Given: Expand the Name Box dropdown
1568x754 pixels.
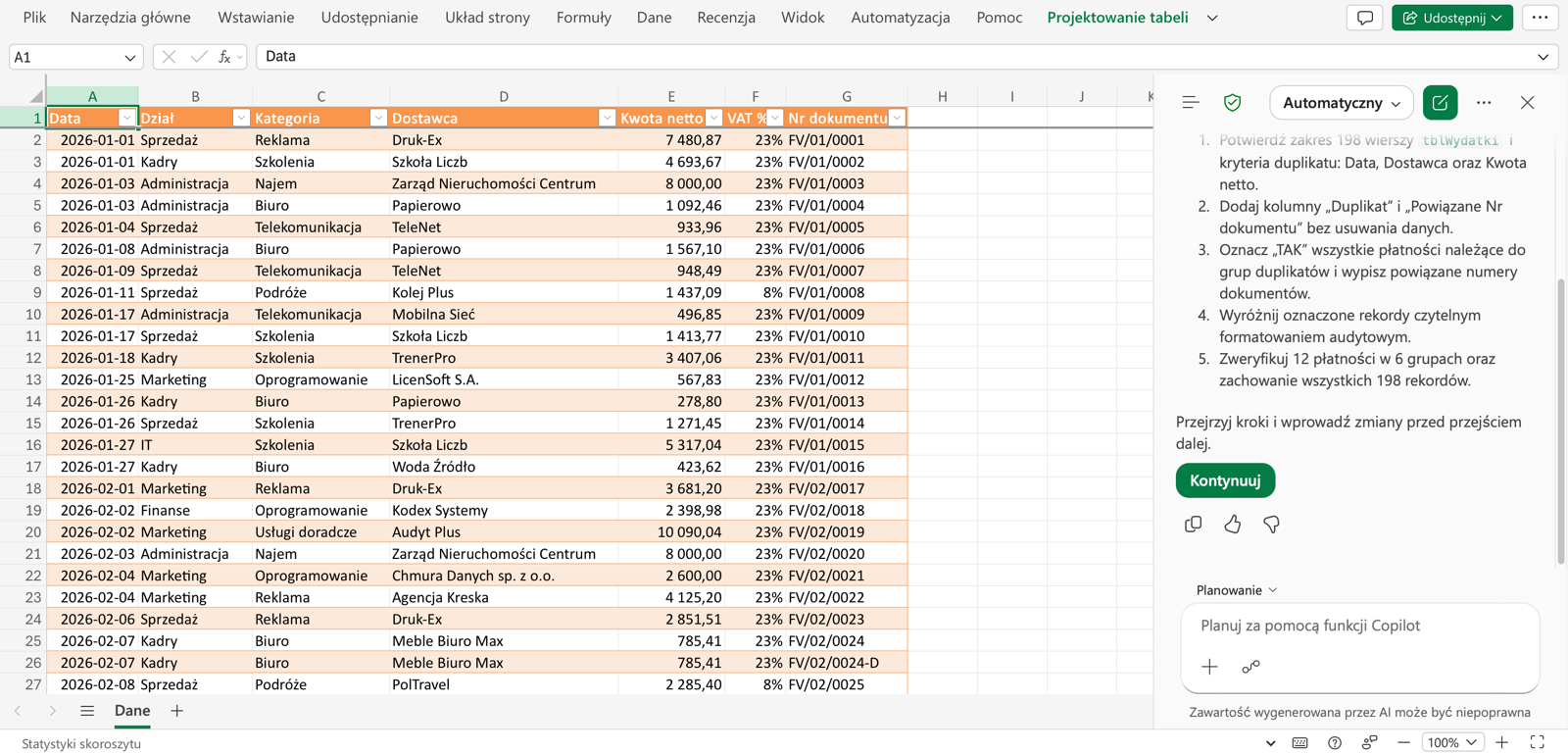Looking at the screenshot, I should tap(129, 57).
